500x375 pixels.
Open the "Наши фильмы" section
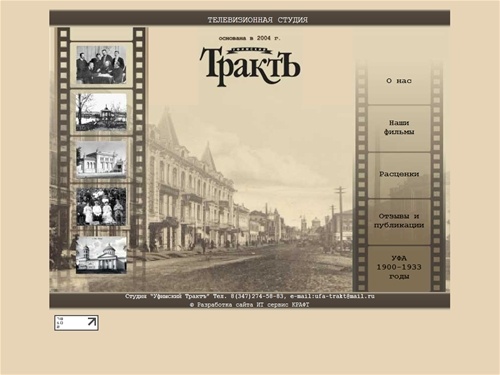click(x=399, y=127)
